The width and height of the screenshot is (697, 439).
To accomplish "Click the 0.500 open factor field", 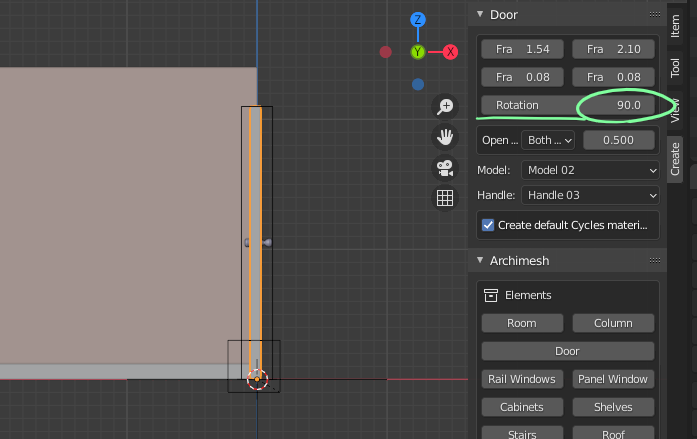I will (618, 140).
